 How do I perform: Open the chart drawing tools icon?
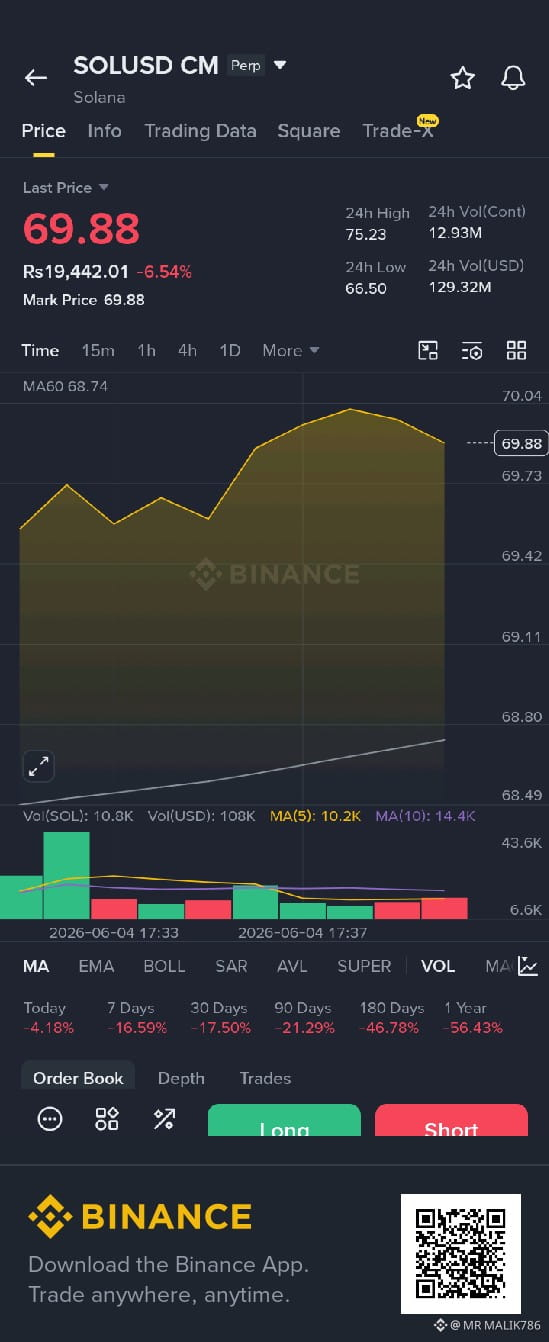tap(428, 350)
